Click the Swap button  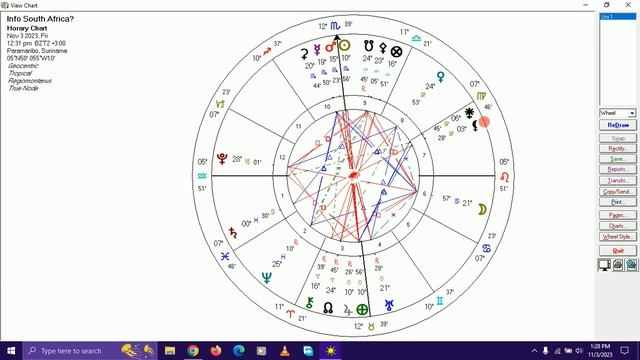(x=618, y=138)
